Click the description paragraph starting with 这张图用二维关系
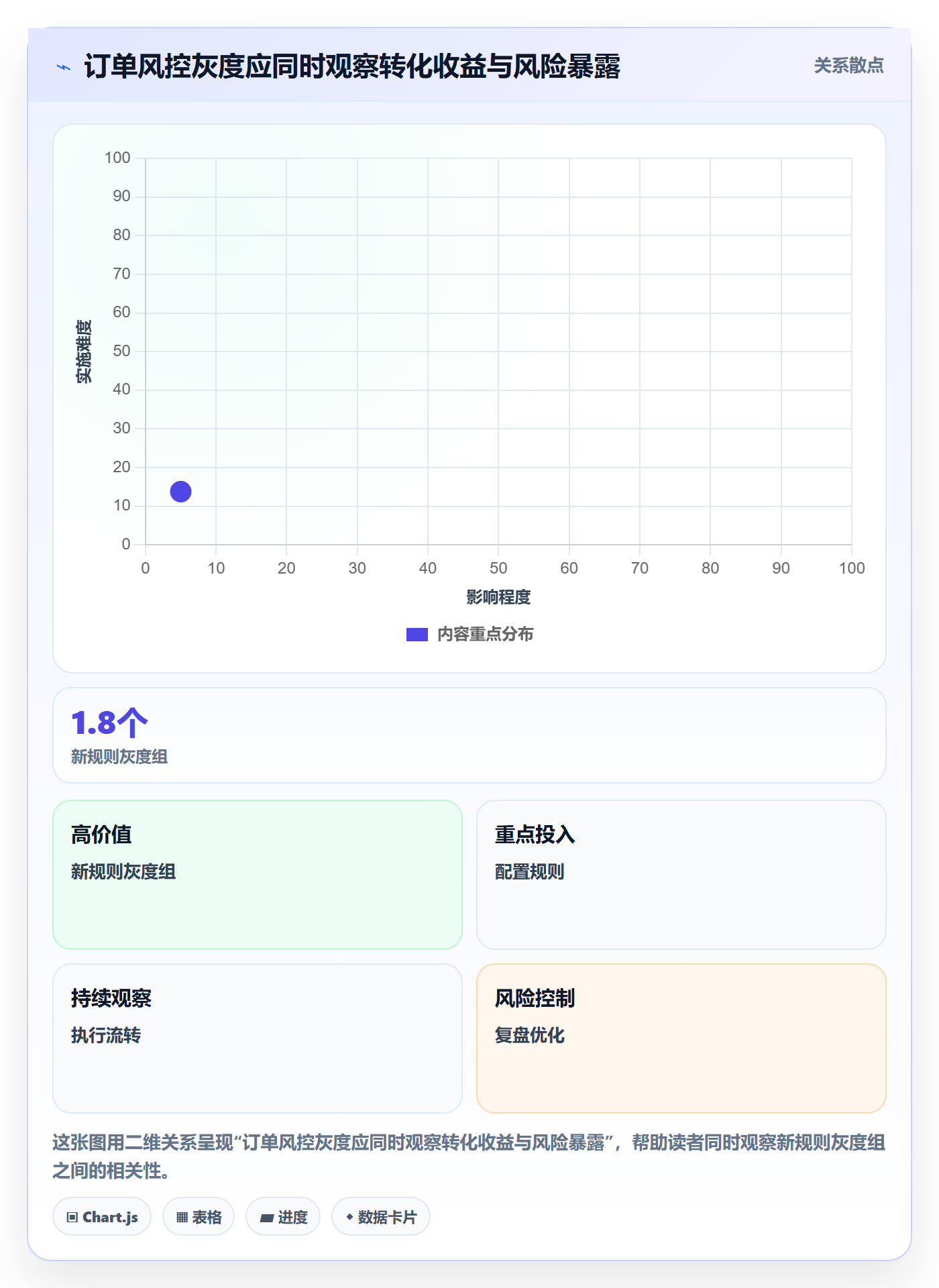The image size is (939, 1288). point(469,1157)
